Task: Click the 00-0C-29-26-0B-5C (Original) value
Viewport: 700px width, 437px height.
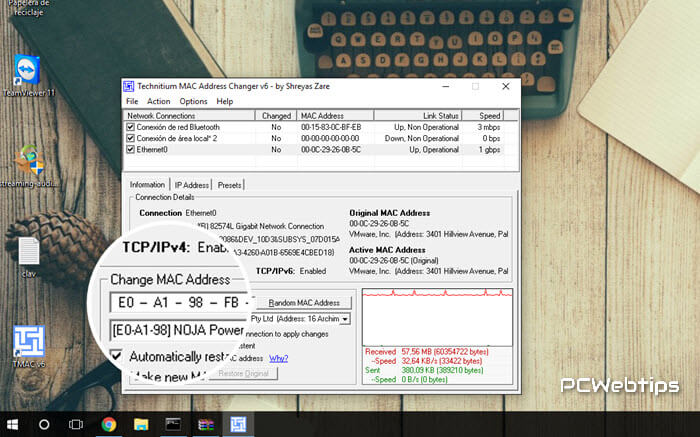Action: point(394,260)
